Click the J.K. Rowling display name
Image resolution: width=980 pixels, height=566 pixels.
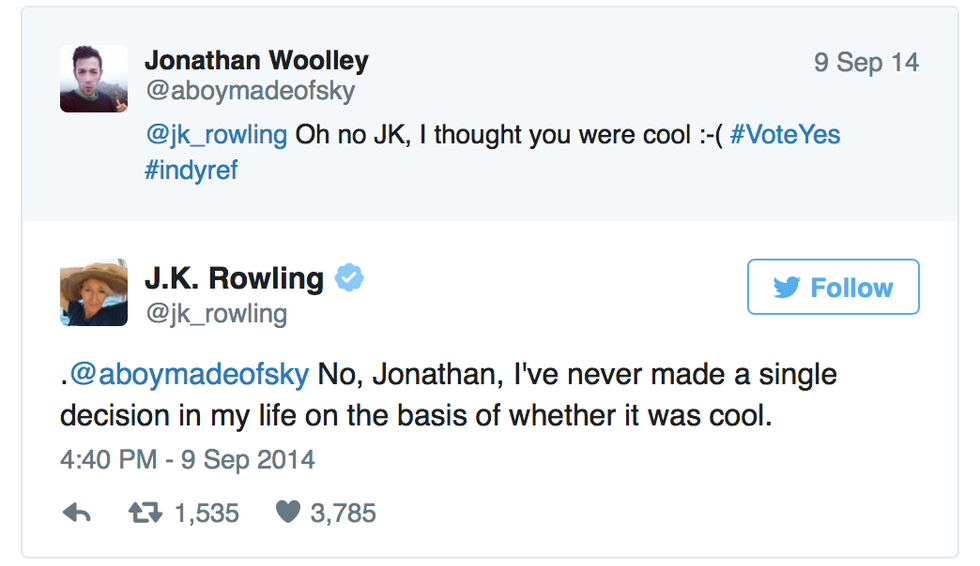(x=234, y=277)
